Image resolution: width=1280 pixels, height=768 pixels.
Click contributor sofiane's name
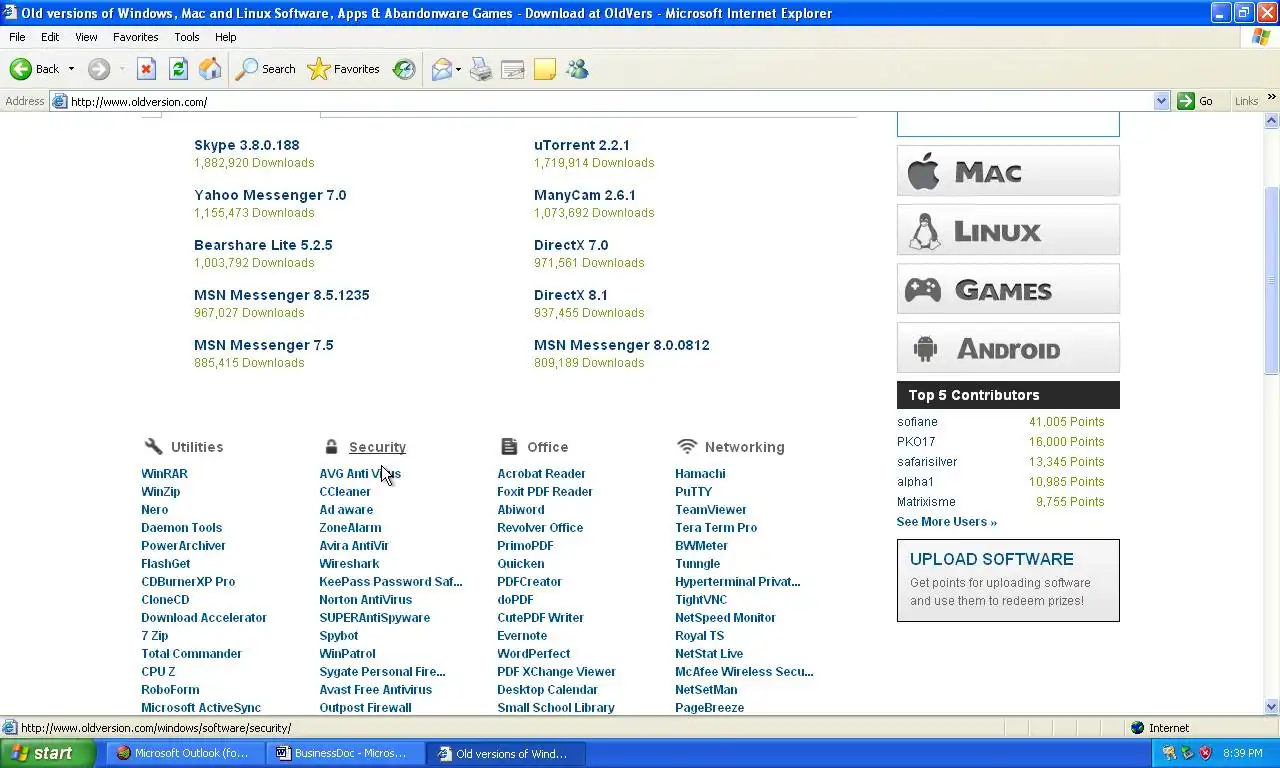click(x=917, y=422)
